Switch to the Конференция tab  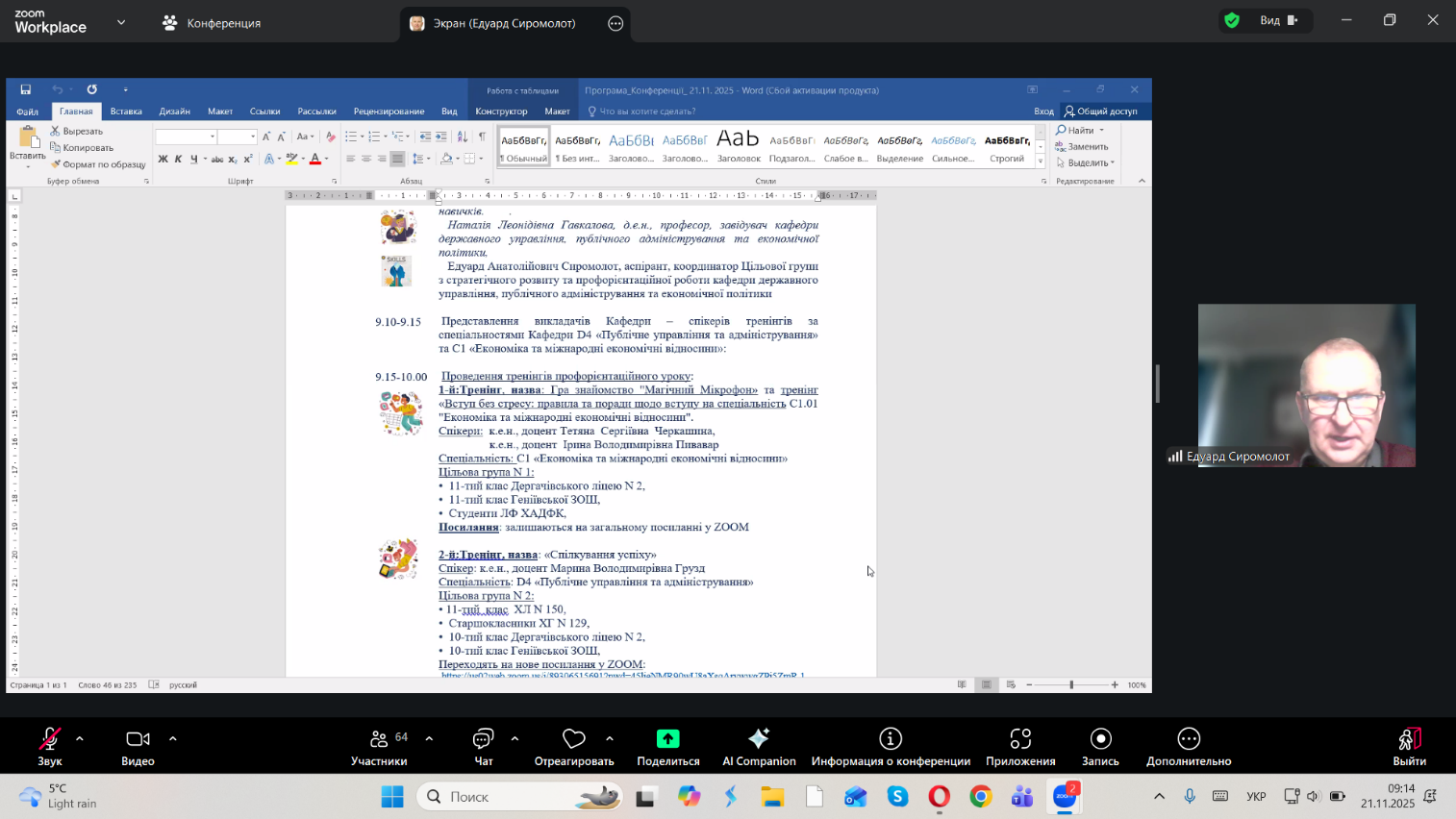coord(212,23)
